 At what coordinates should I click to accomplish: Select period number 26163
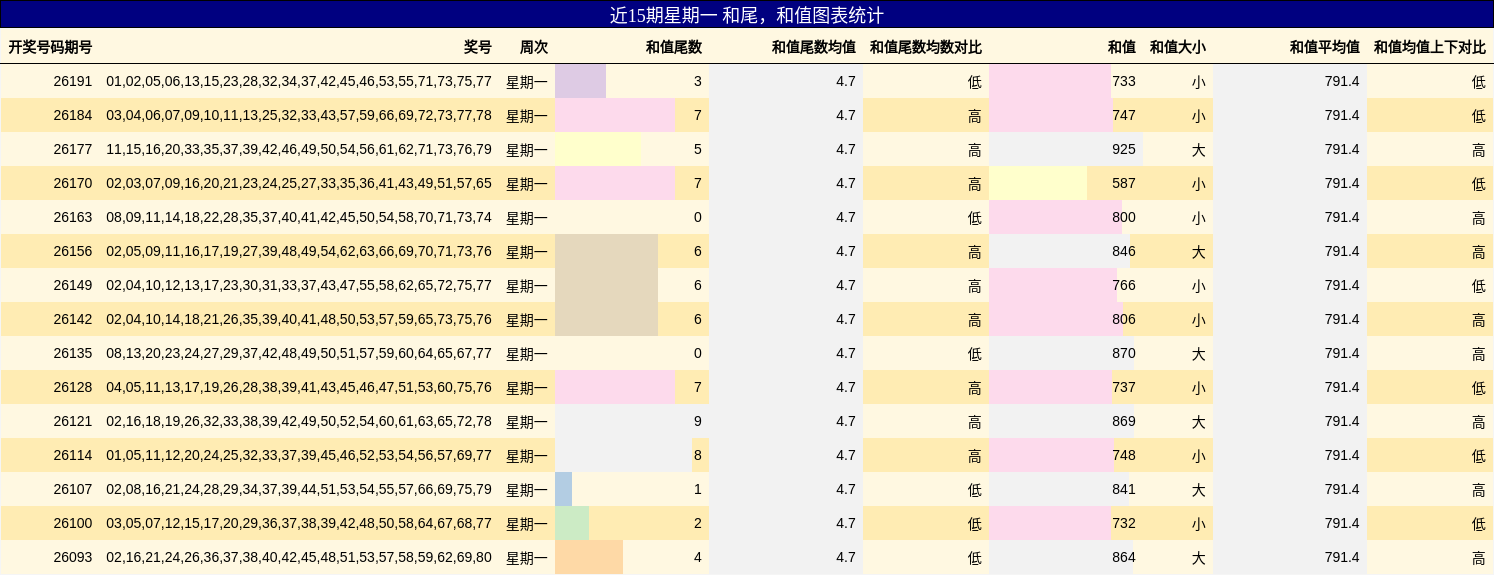[72, 217]
